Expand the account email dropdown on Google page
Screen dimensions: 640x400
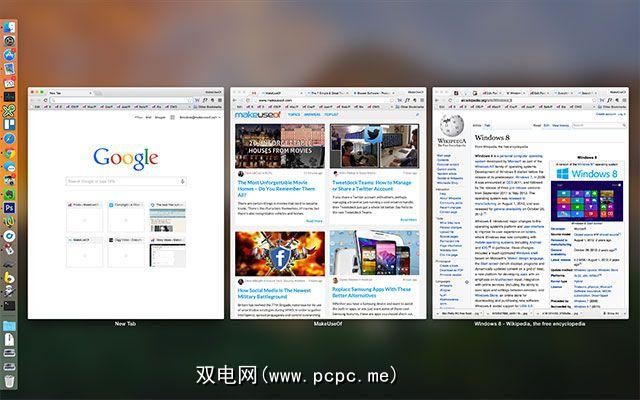[x=200, y=117]
